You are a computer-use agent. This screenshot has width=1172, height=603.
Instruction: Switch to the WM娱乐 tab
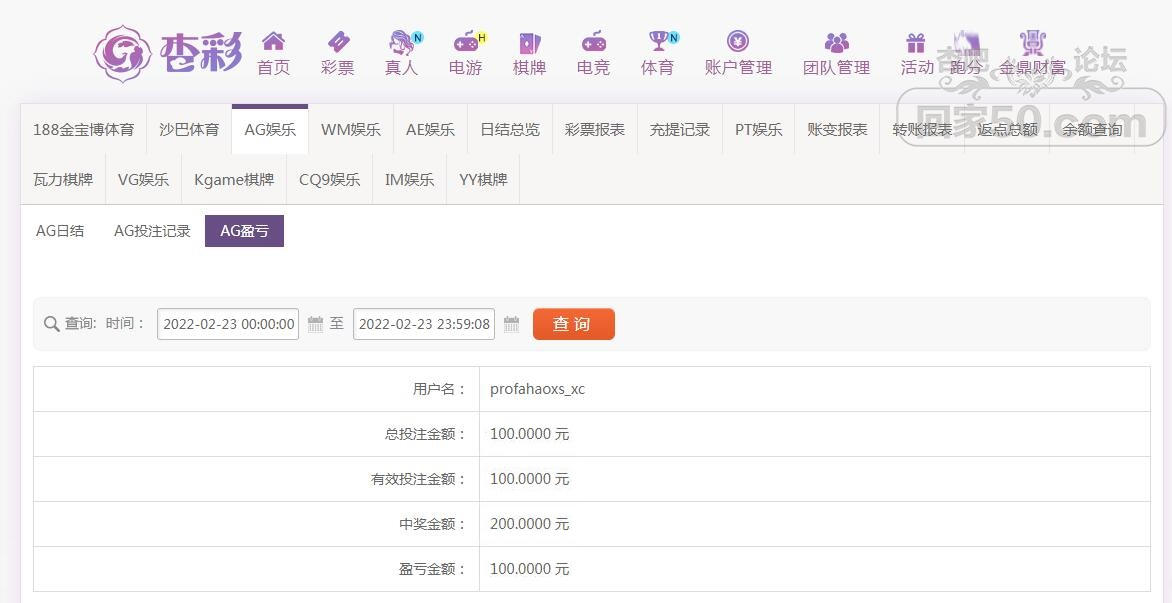pos(350,130)
